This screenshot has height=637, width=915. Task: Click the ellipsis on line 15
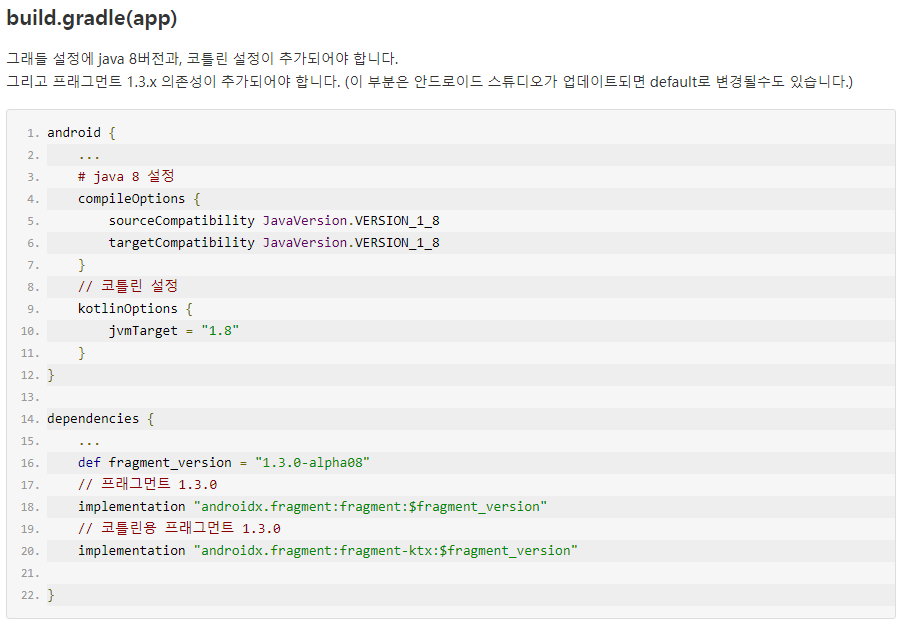point(89,442)
